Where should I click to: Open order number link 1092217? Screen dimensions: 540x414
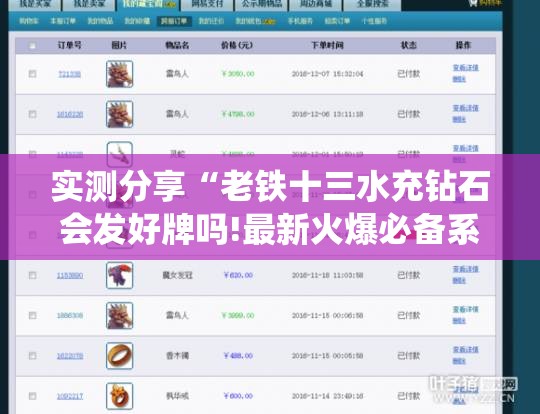70,396
